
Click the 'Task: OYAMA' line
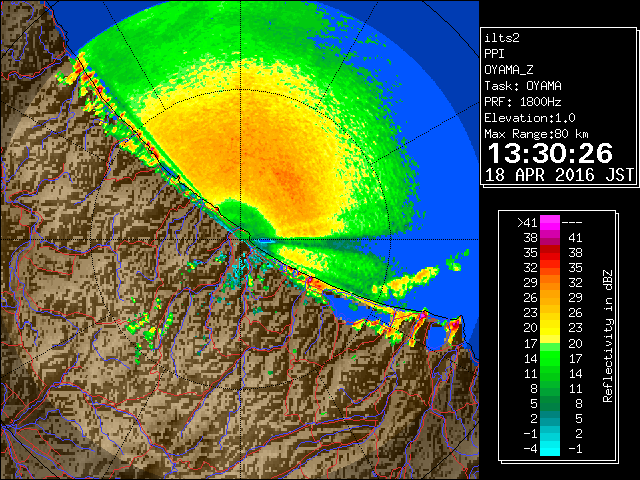coord(523,86)
